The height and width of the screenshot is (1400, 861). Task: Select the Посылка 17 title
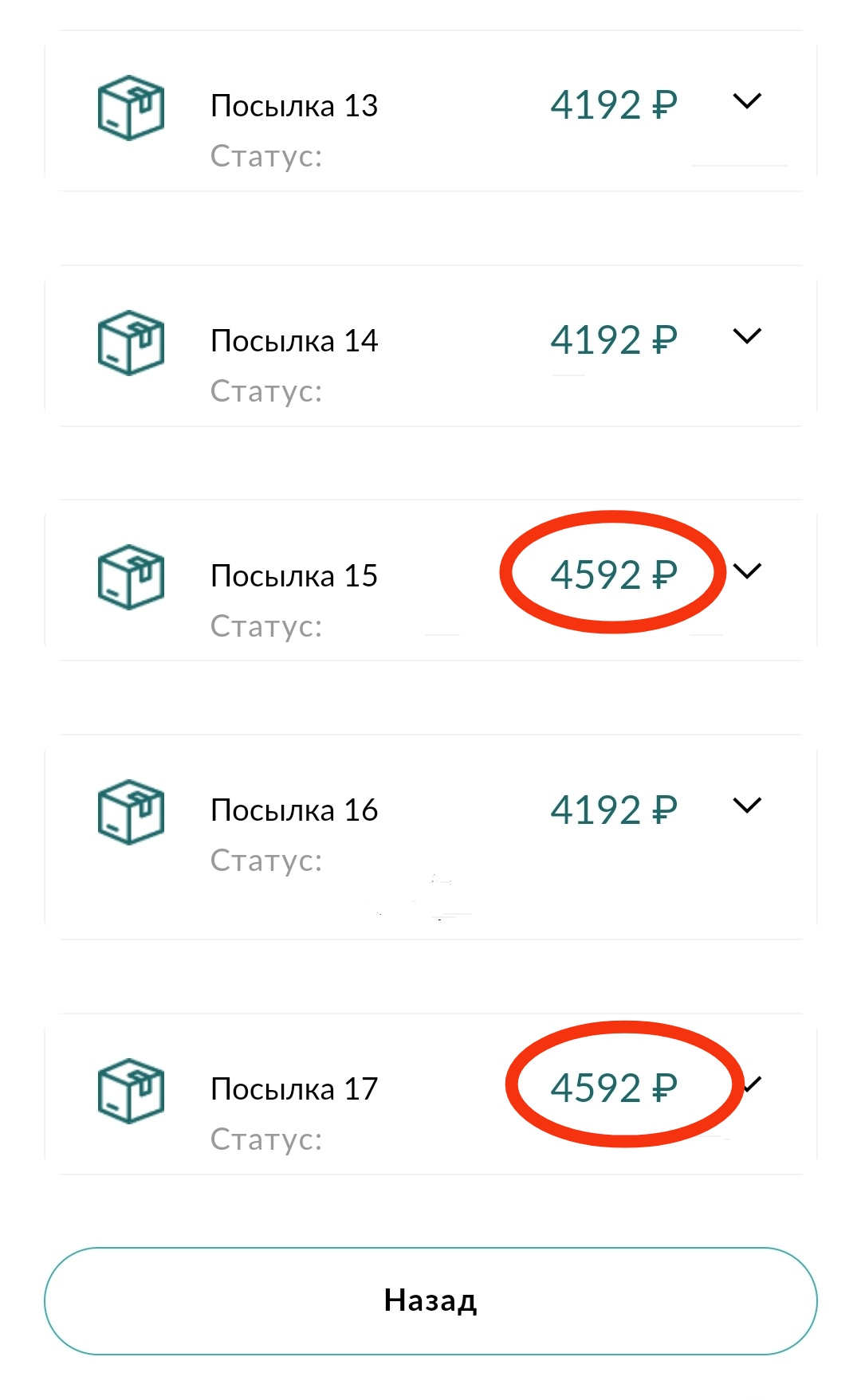click(x=294, y=1089)
